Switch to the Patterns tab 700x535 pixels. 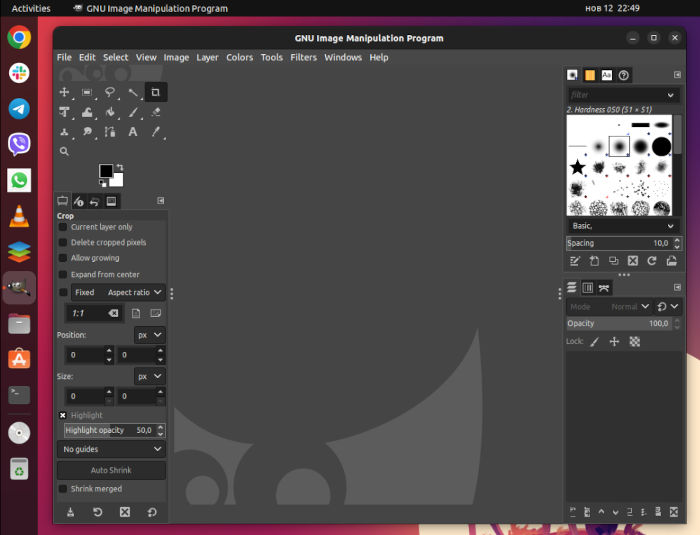(590, 75)
